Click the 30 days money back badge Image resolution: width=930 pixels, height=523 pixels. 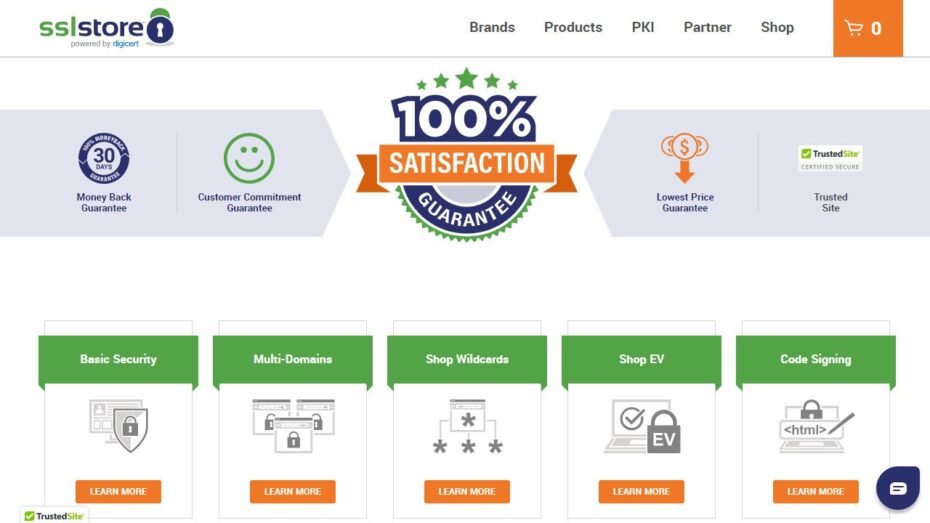104,159
